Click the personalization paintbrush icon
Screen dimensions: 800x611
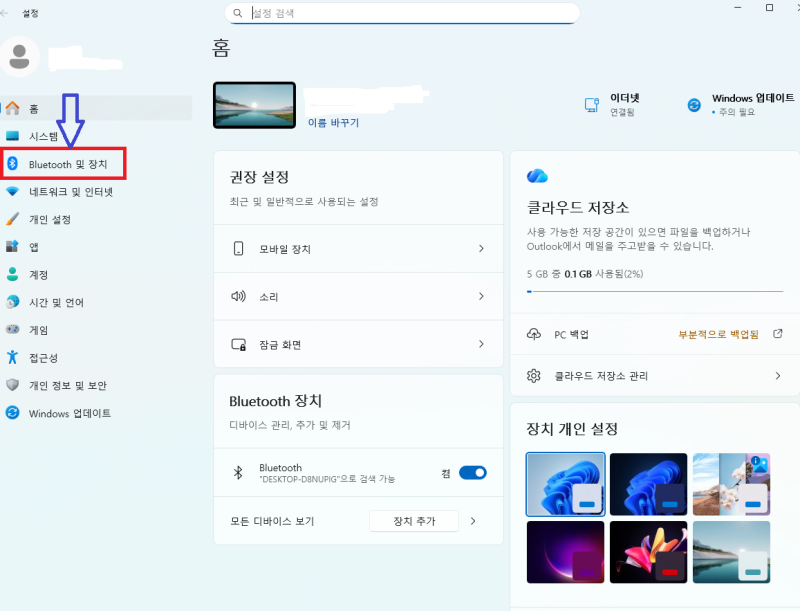(12, 219)
